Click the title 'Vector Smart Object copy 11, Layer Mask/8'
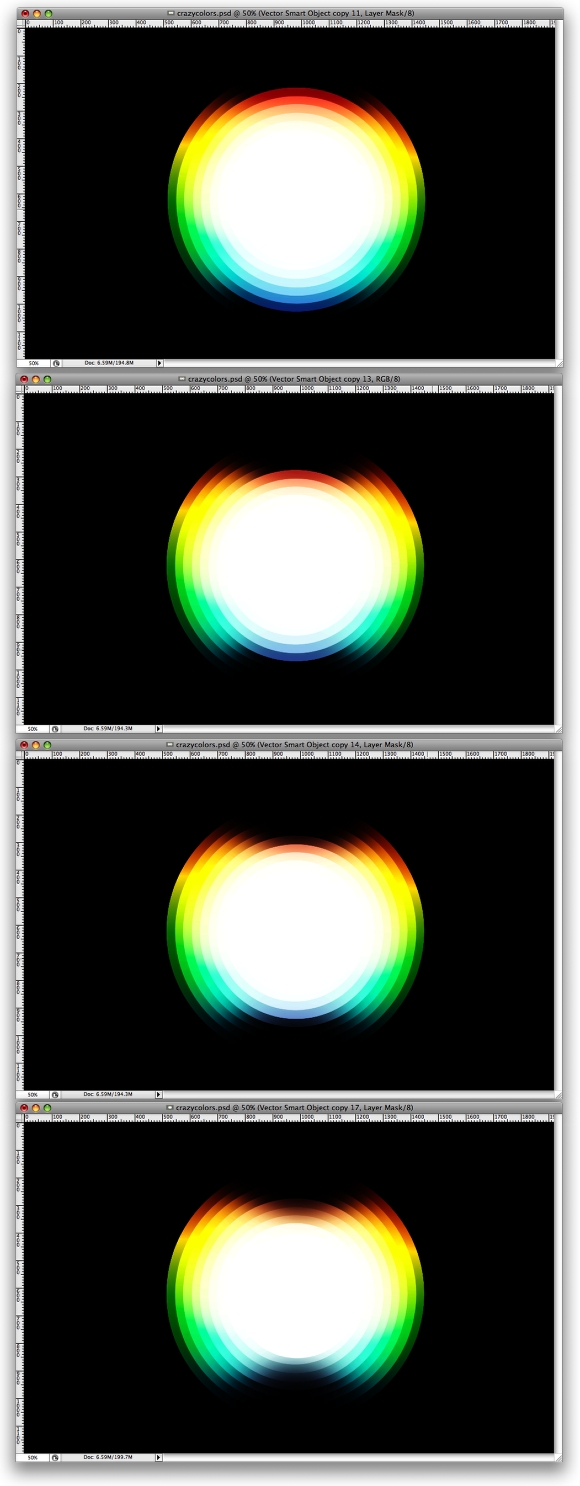 [334, 13]
